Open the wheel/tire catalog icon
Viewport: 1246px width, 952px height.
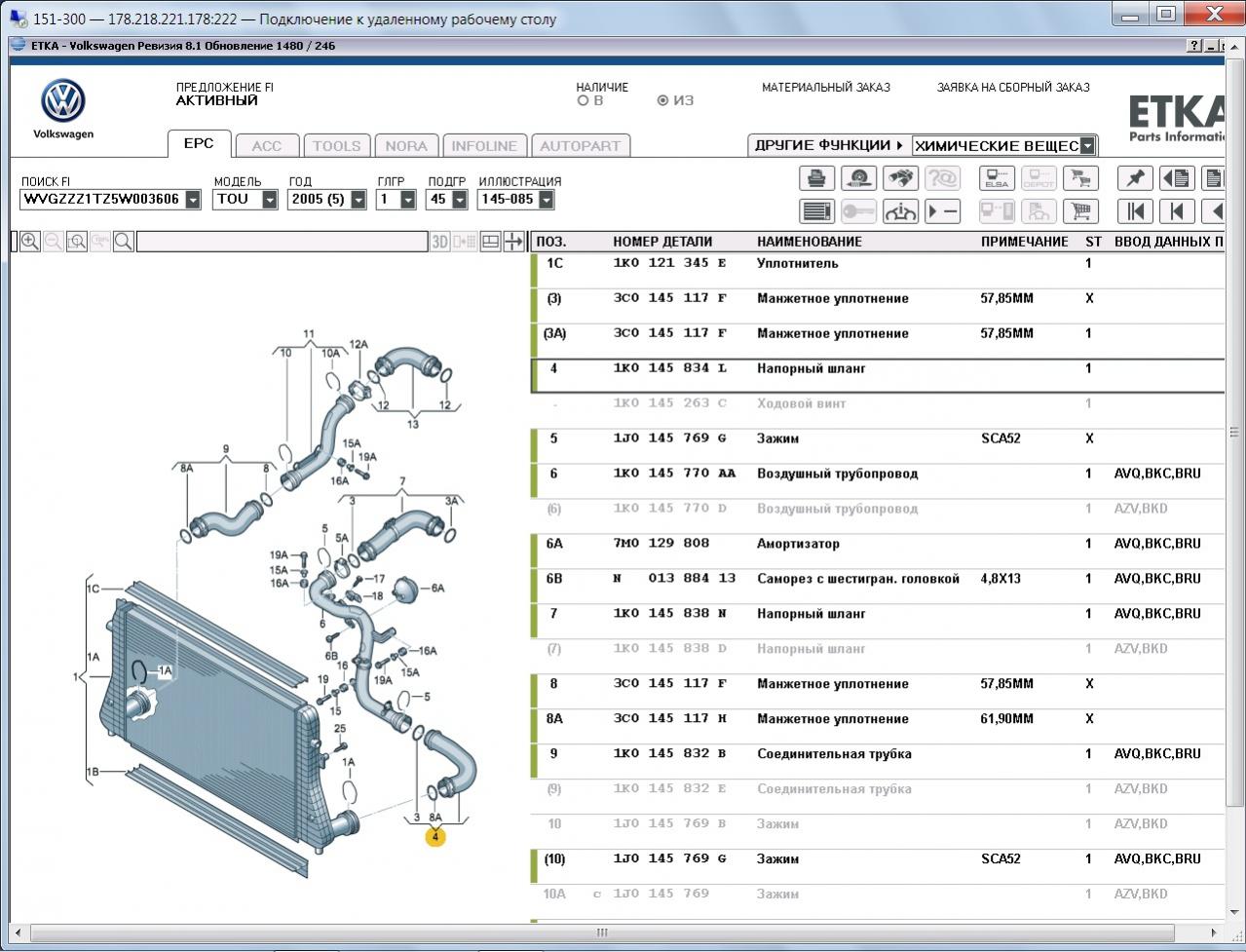pos(858,178)
